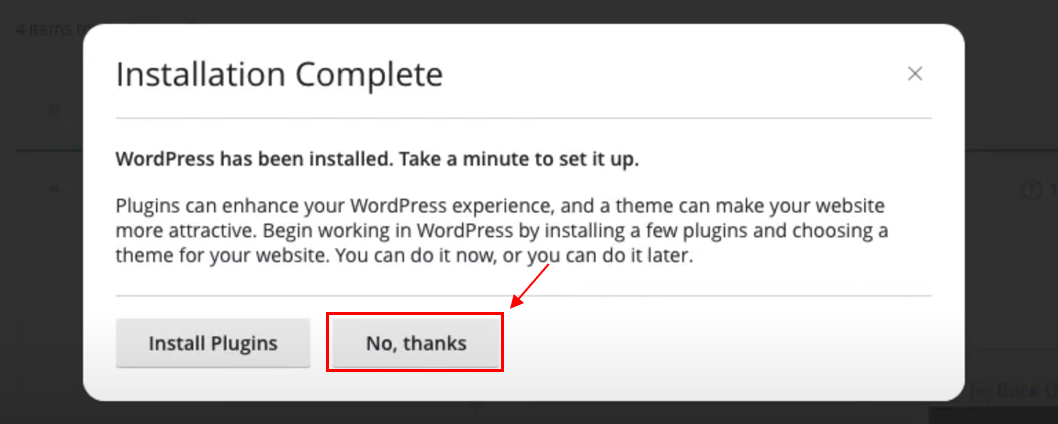Close the Installation Complete dialog

914,73
